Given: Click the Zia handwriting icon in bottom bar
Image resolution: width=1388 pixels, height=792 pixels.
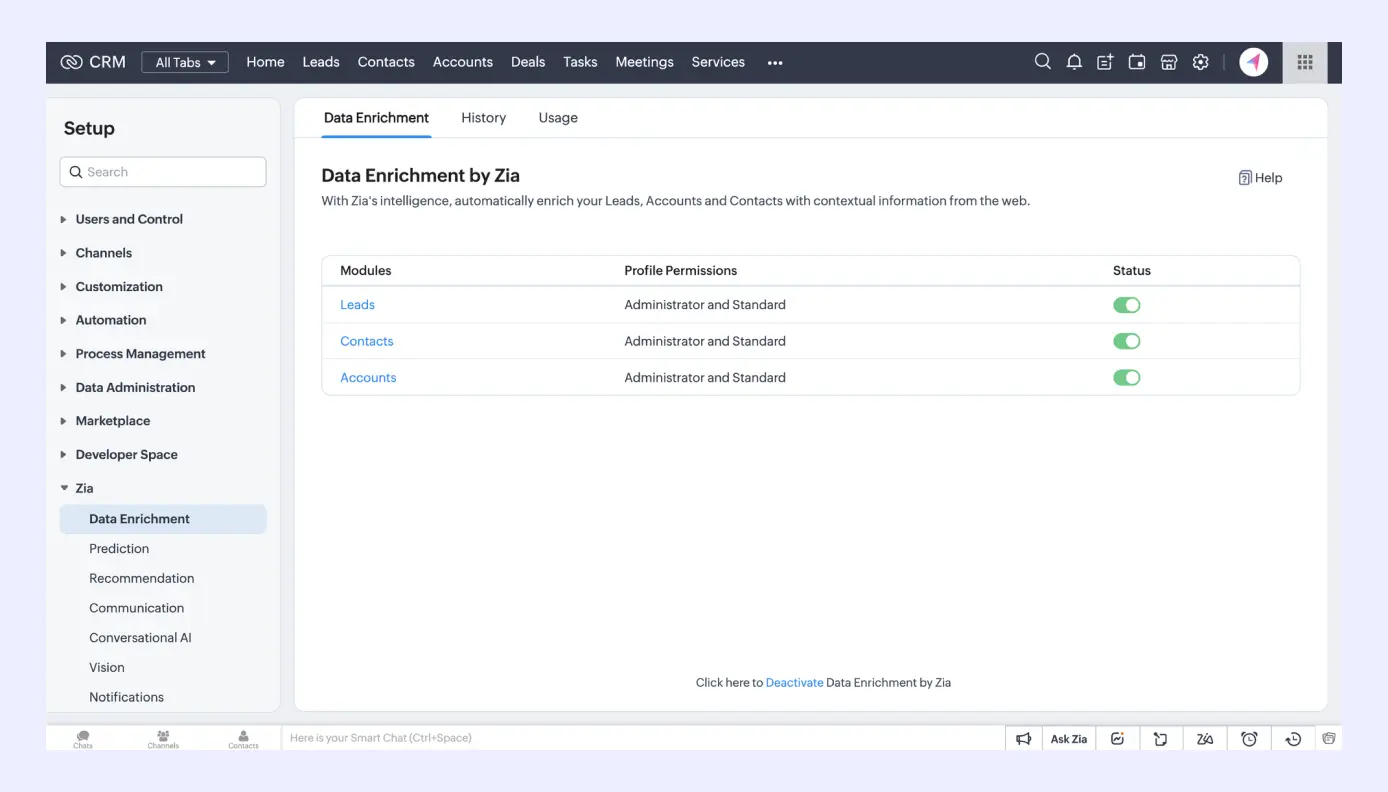Looking at the screenshot, I should 1205,739.
